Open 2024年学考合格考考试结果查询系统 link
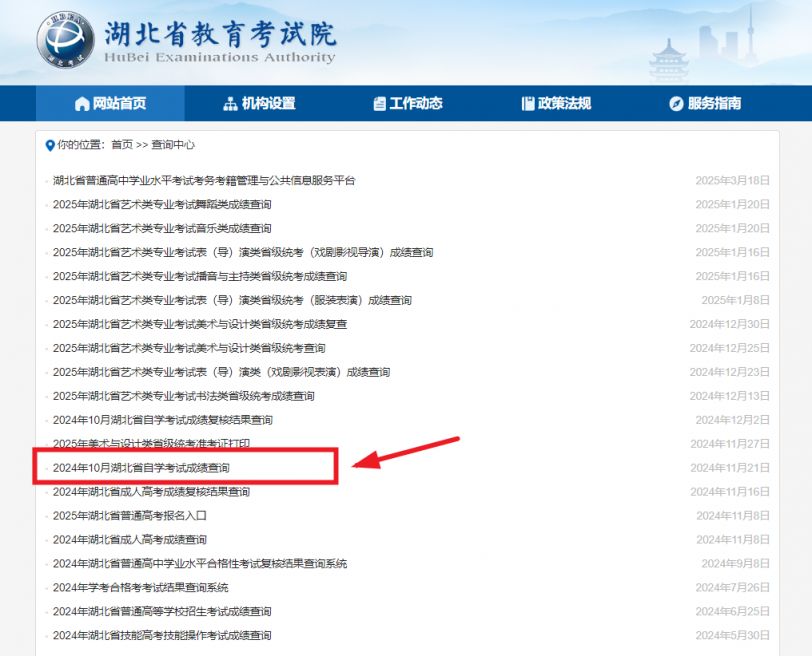 [x=140, y=588]
